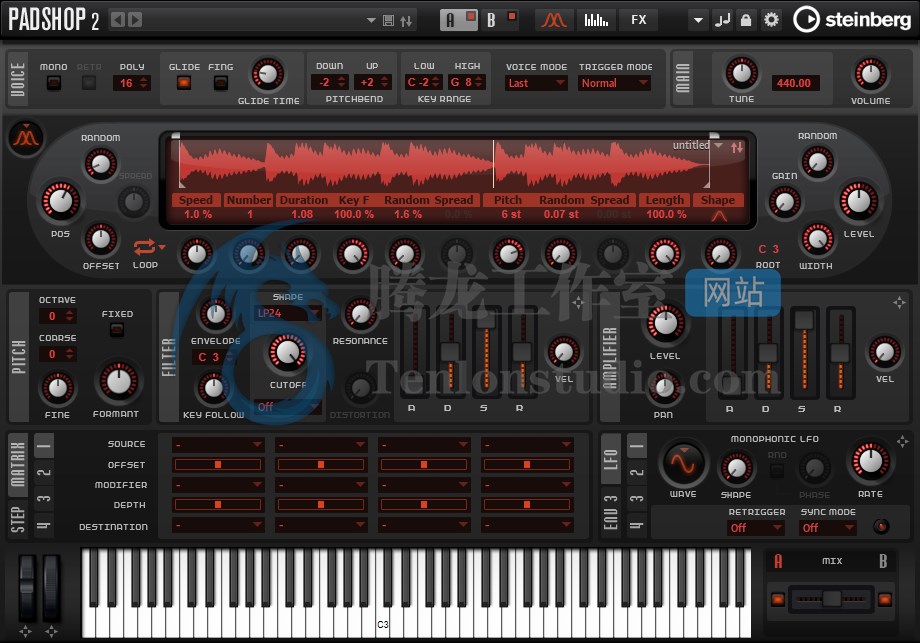Click first matrix Offset slider
Viewport: 920px width, 643px height.
[218, 465]
